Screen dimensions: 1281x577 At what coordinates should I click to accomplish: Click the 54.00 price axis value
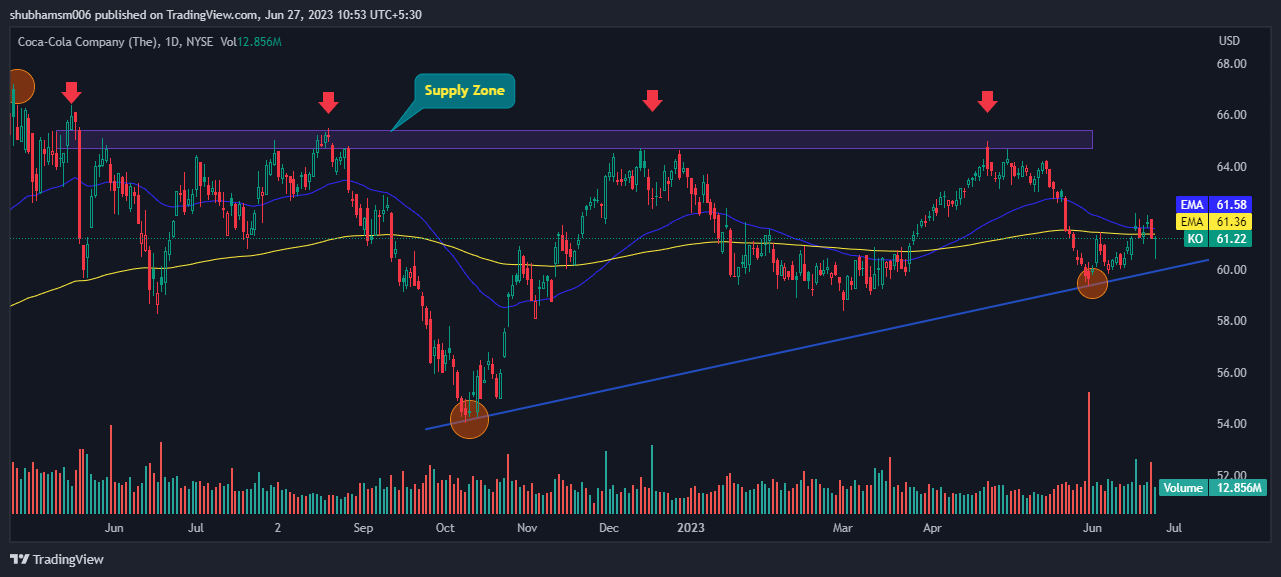click(1231, 424)
